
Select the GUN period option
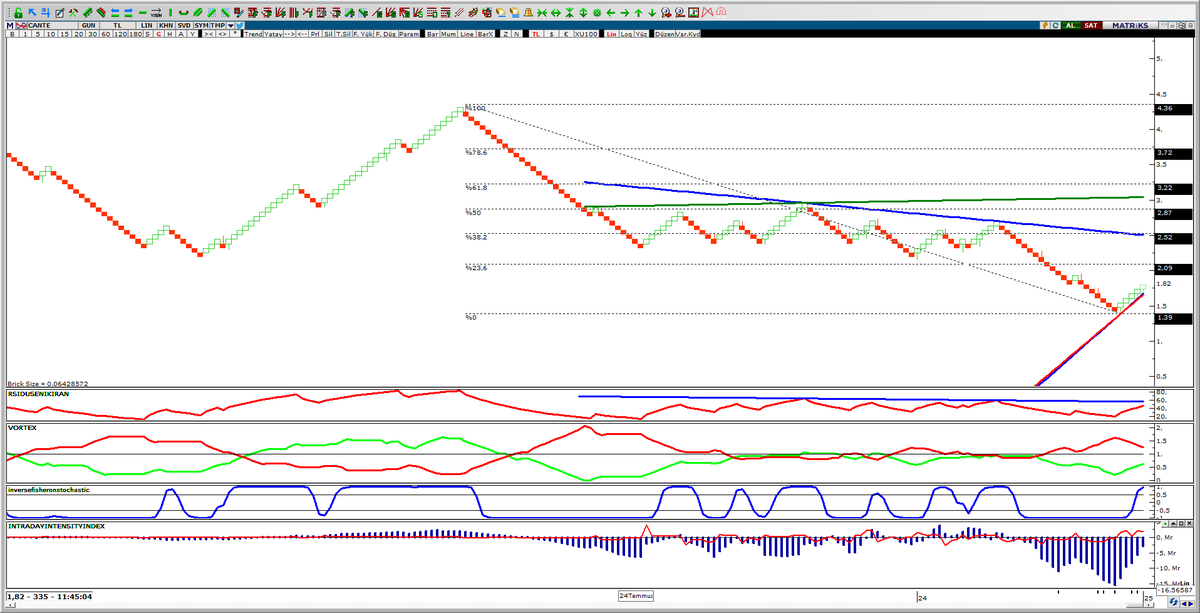[x=89, y=25]
